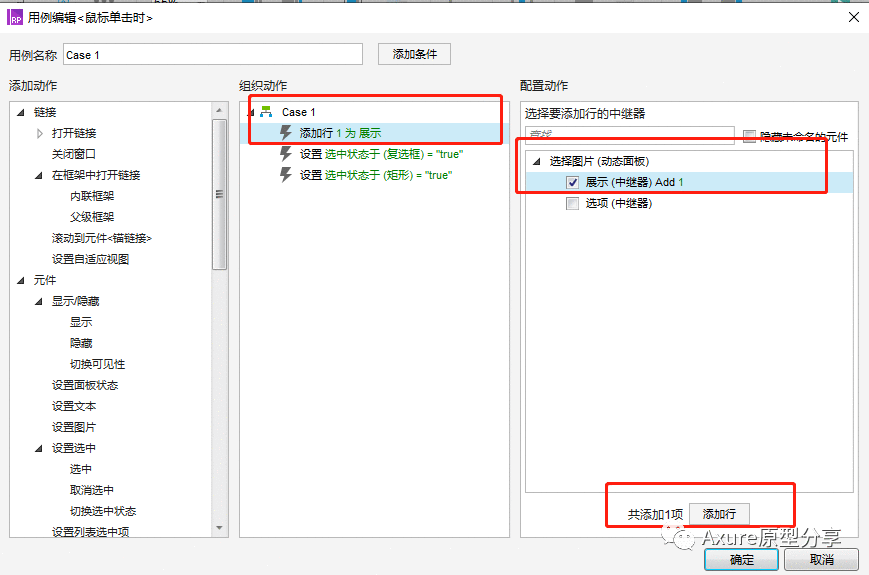Select the 内联框架 action

tap(92, 196)
